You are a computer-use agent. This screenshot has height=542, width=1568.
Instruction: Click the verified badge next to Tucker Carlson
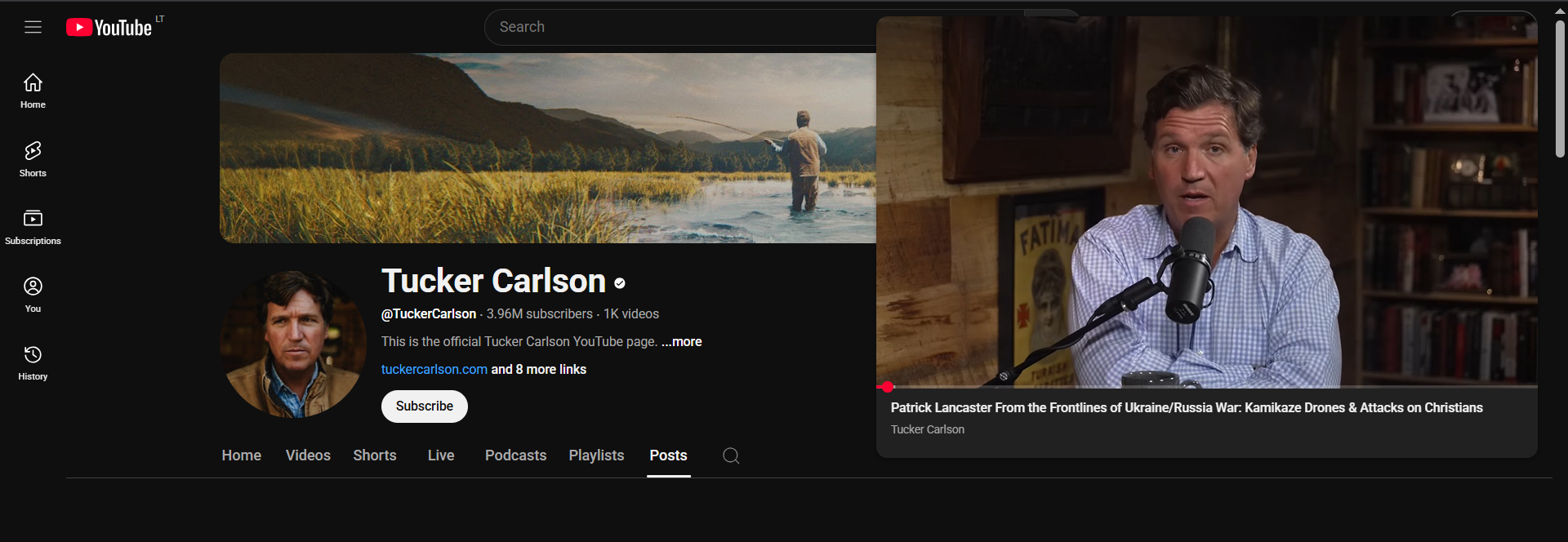(x=620, y=283)
